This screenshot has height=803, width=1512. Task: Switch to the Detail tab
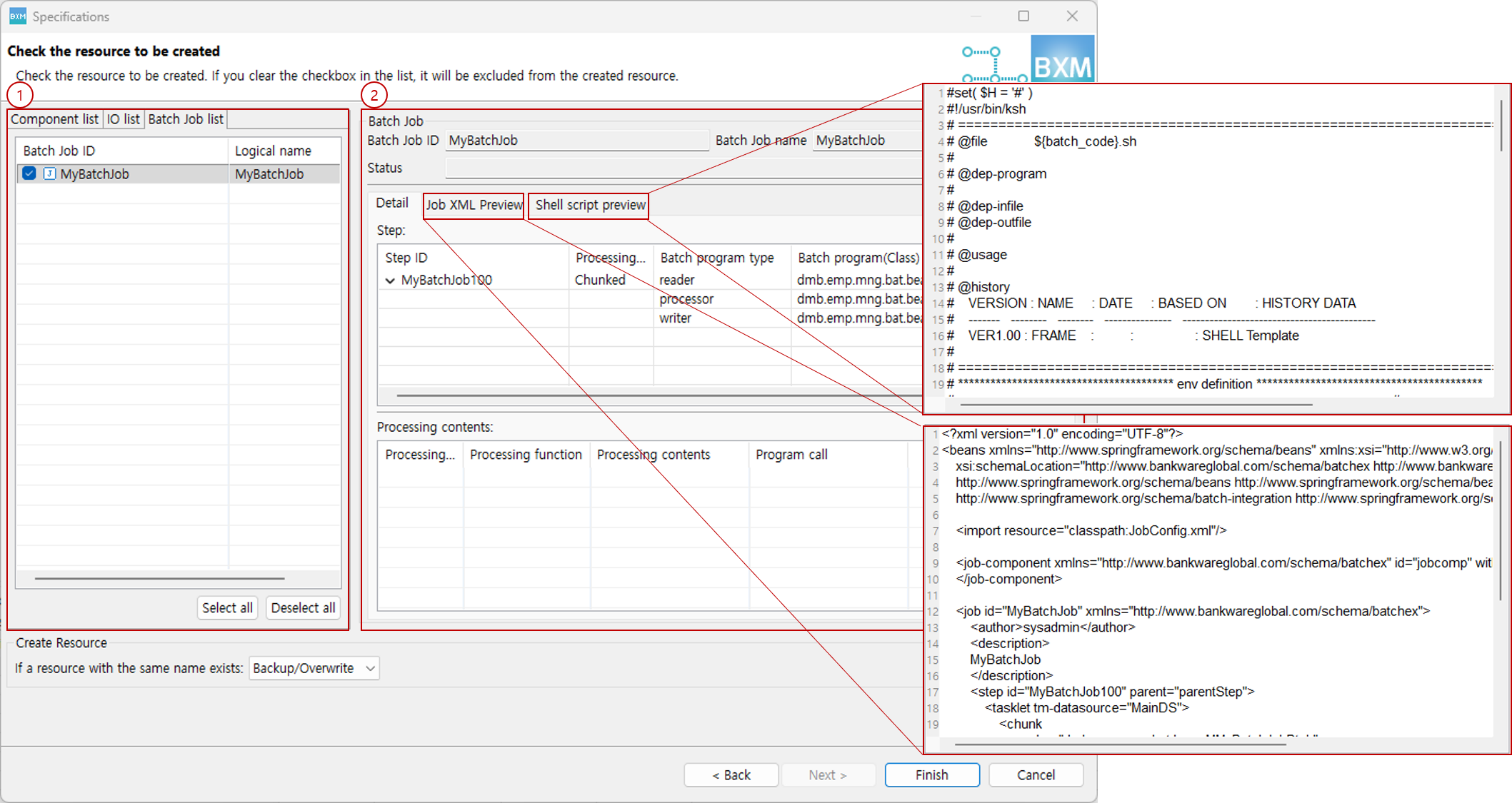392,203
